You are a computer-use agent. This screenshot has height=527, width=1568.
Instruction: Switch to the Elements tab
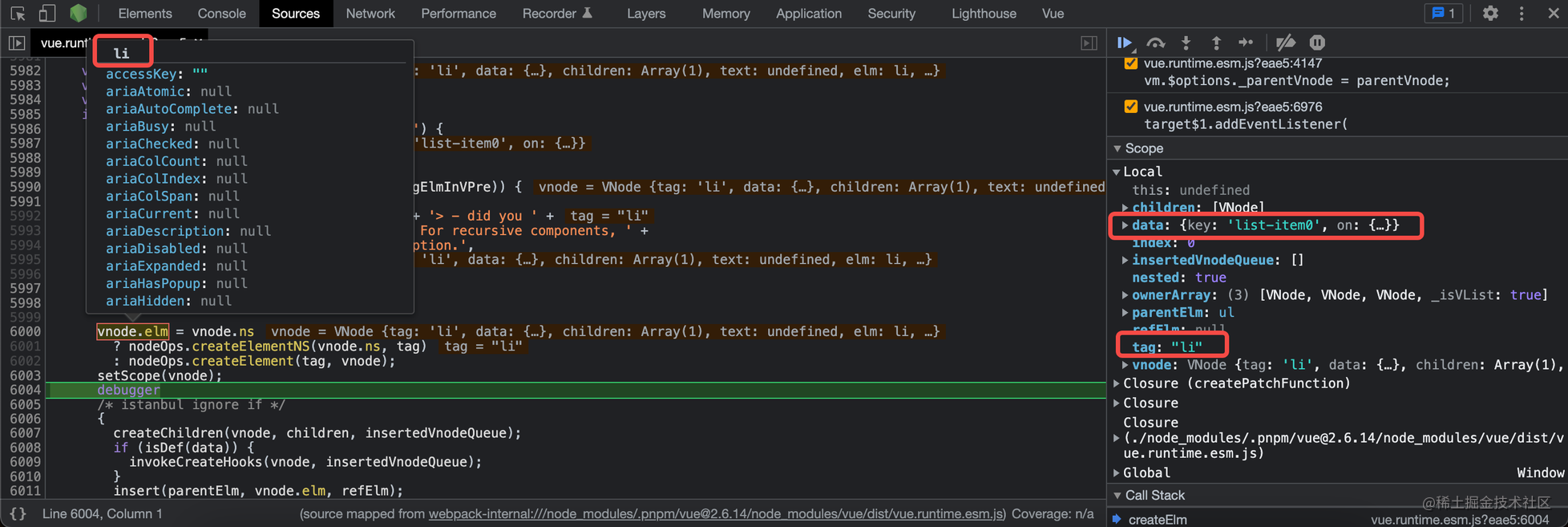[145, 14]
